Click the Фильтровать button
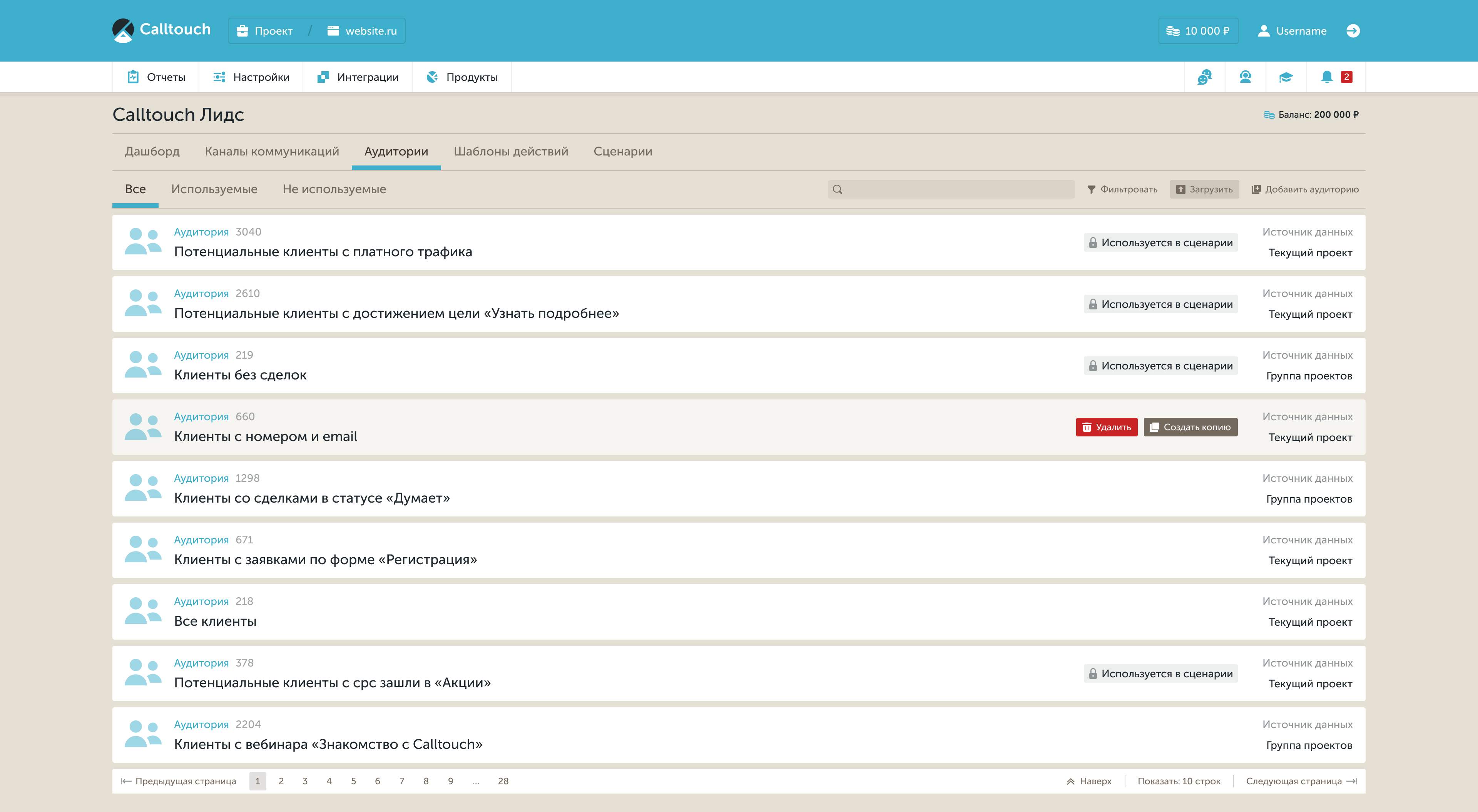This screenshot has width=1478, height=812. [1122, 189]
